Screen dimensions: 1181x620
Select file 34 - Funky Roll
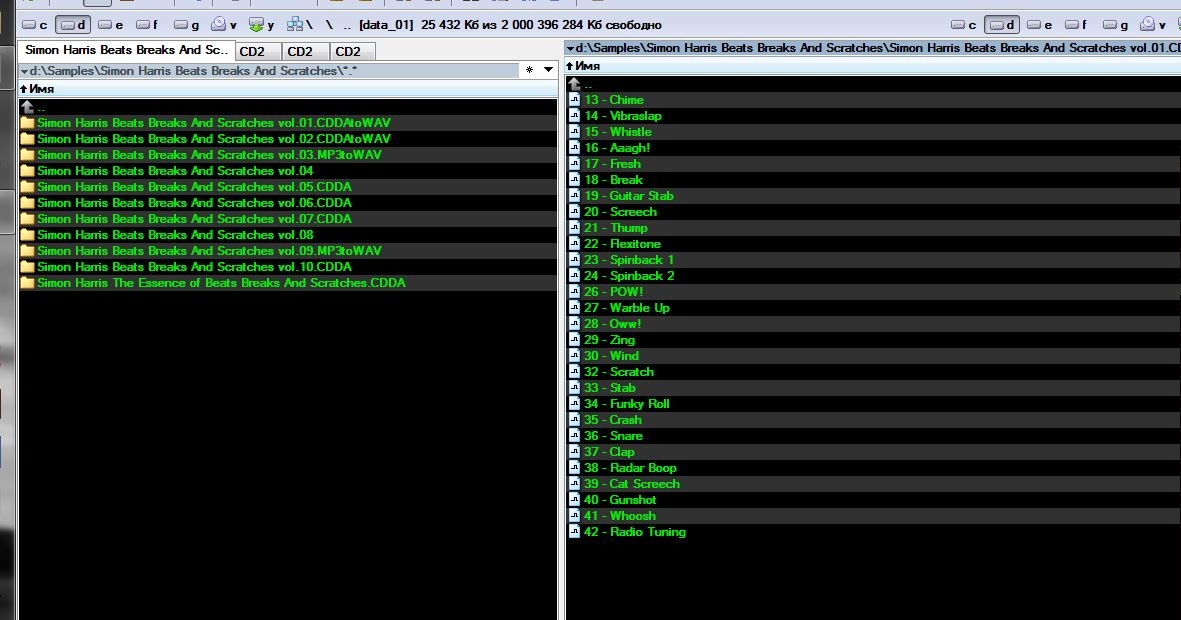(x=627, y=404)
